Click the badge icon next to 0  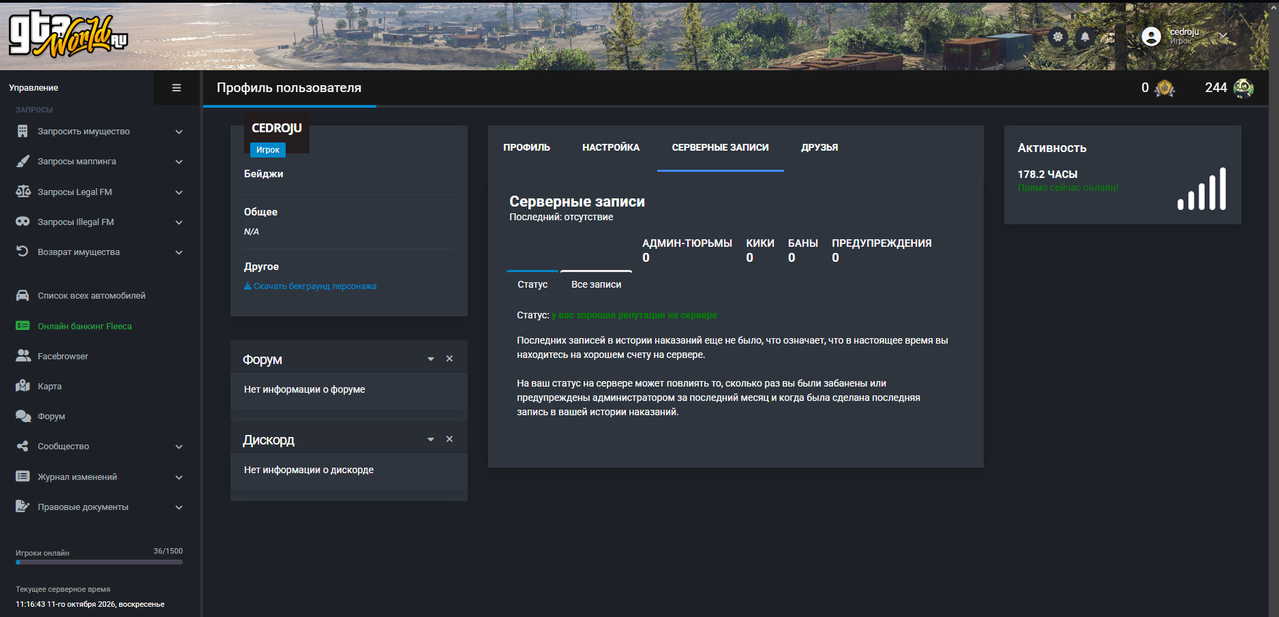(x=1165, y=88)
